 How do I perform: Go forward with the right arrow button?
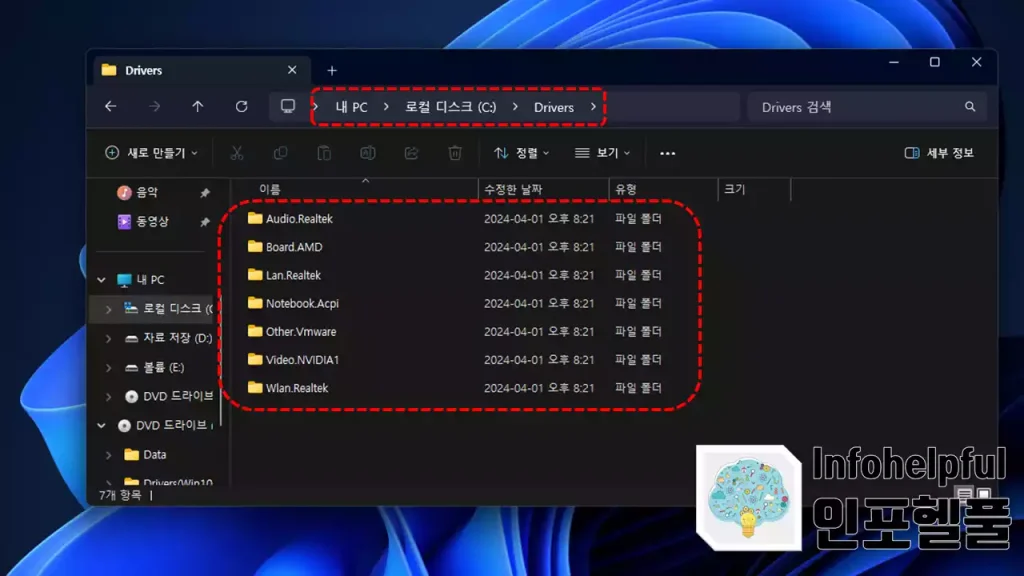tap(154, 106)
